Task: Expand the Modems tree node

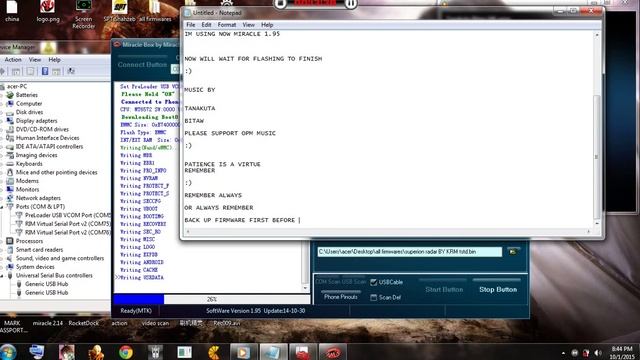Action: [x=2, y=181]
